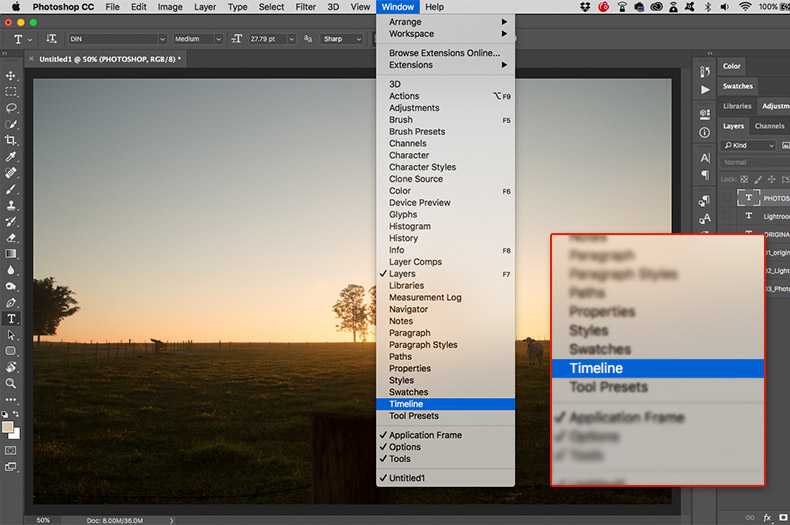Select the Pen tool

[x=11, y=302]
